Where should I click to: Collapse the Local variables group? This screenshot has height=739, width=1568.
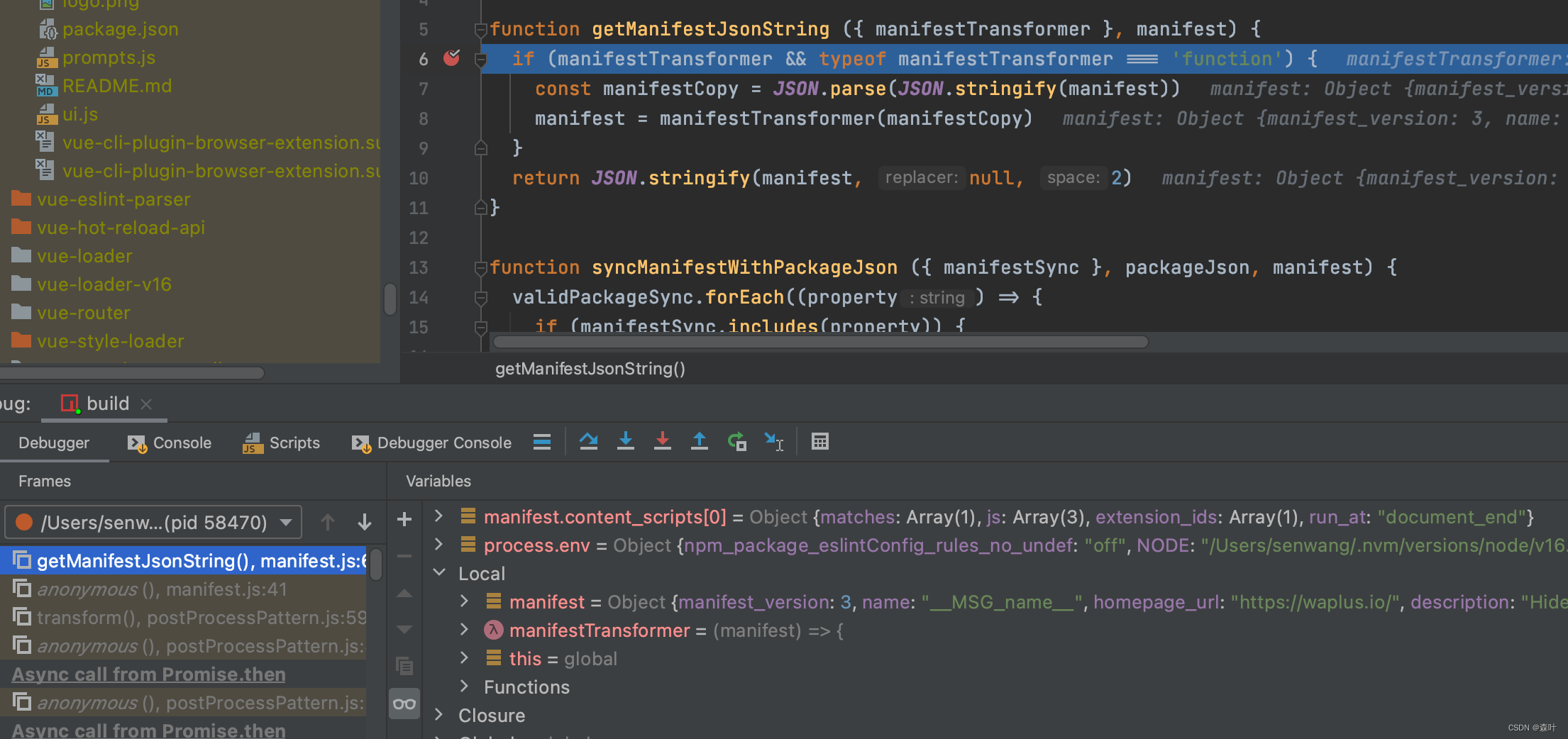(439, 573)
